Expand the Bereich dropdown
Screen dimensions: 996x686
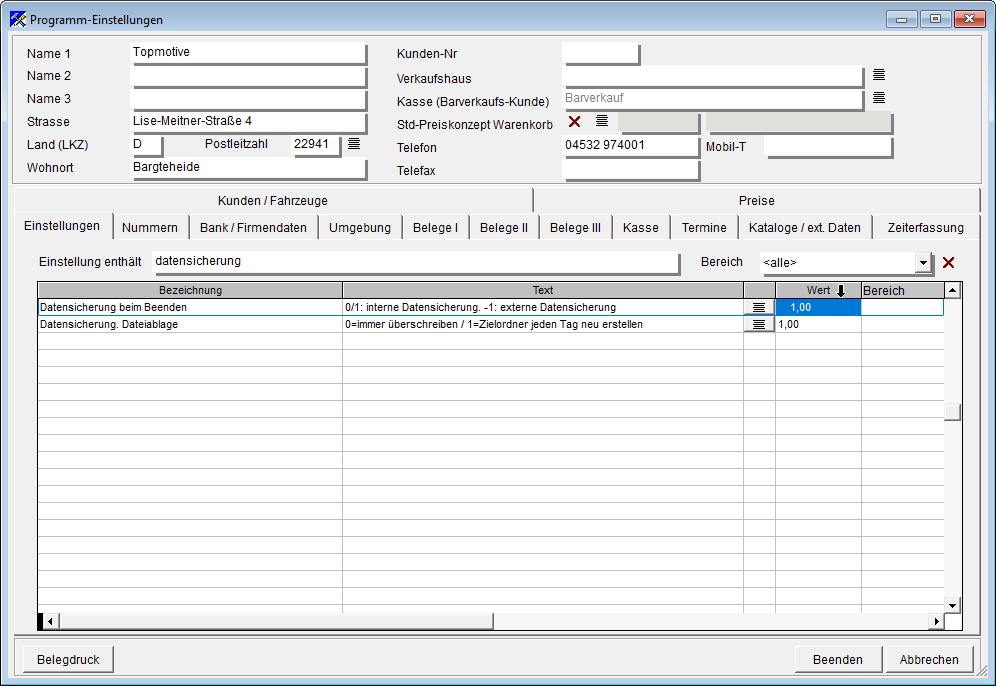click(x=922, y=262)
